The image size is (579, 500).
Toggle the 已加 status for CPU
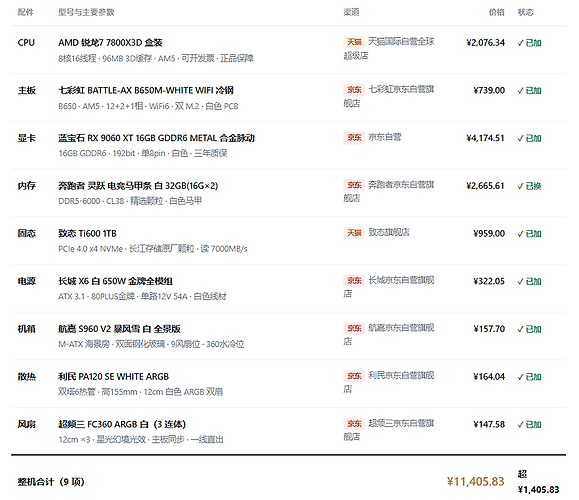click(x=529, y=43)
